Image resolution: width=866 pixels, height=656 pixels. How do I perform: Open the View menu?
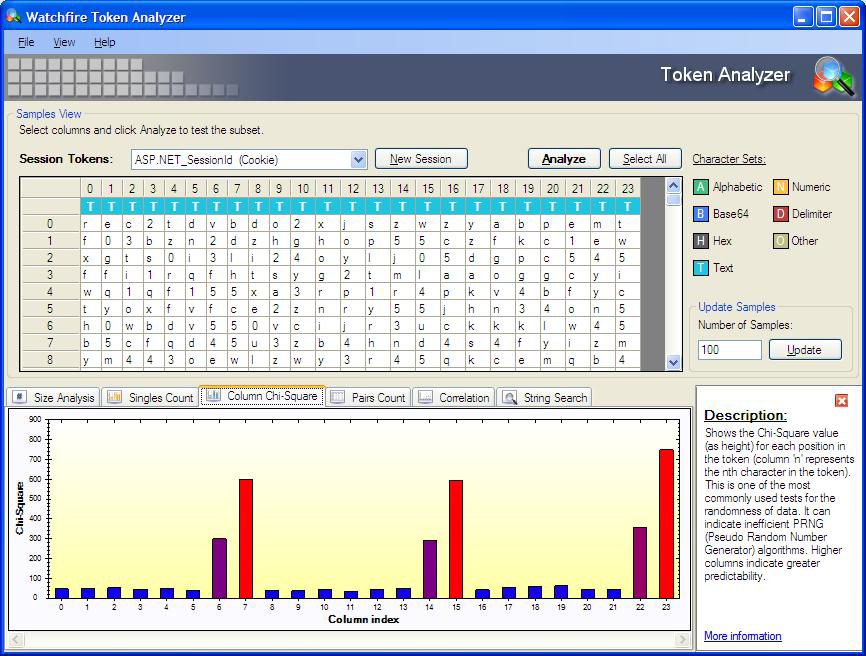point(64,42)
